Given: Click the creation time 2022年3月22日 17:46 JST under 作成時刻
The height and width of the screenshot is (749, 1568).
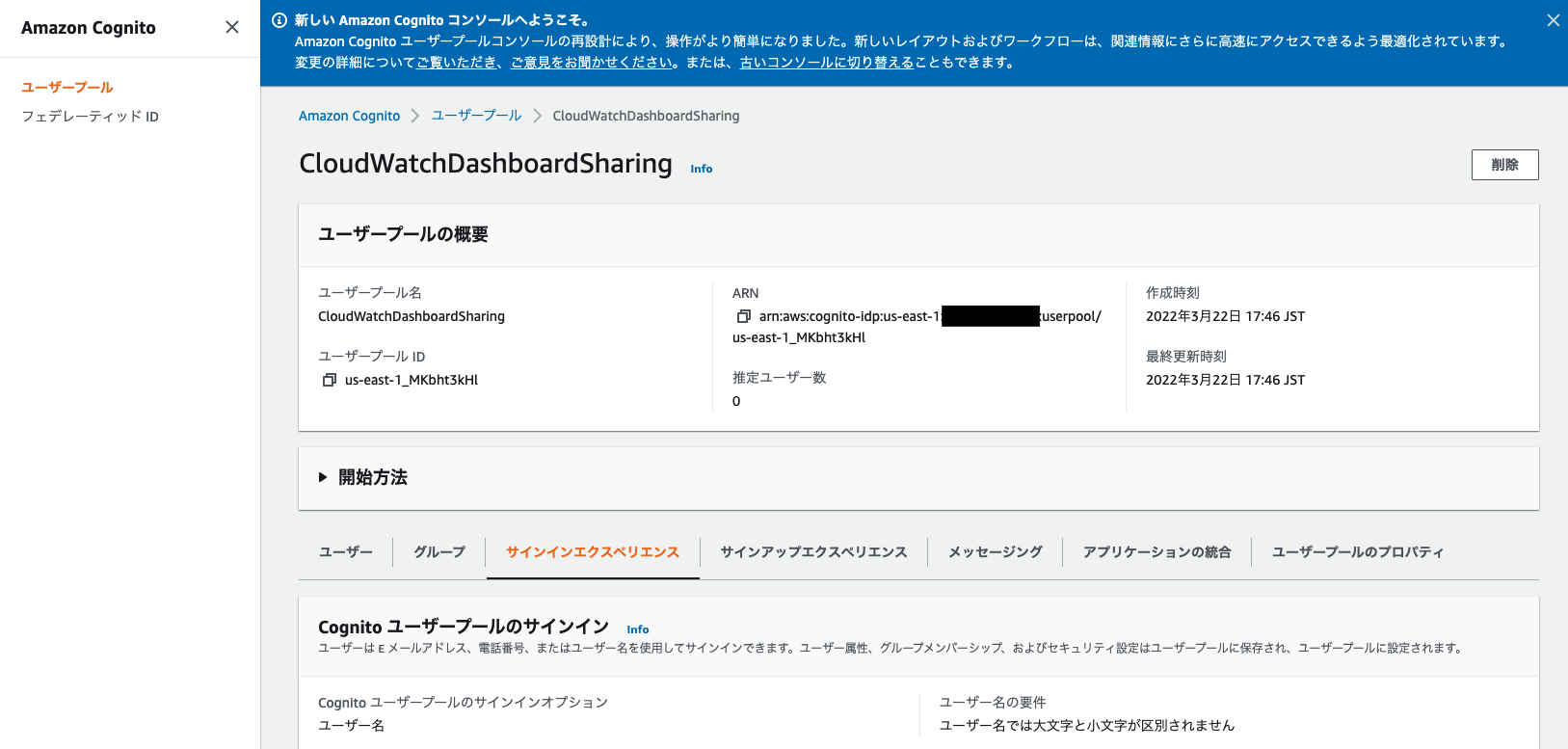Looking at the screenshot, I should point(1225,316).
